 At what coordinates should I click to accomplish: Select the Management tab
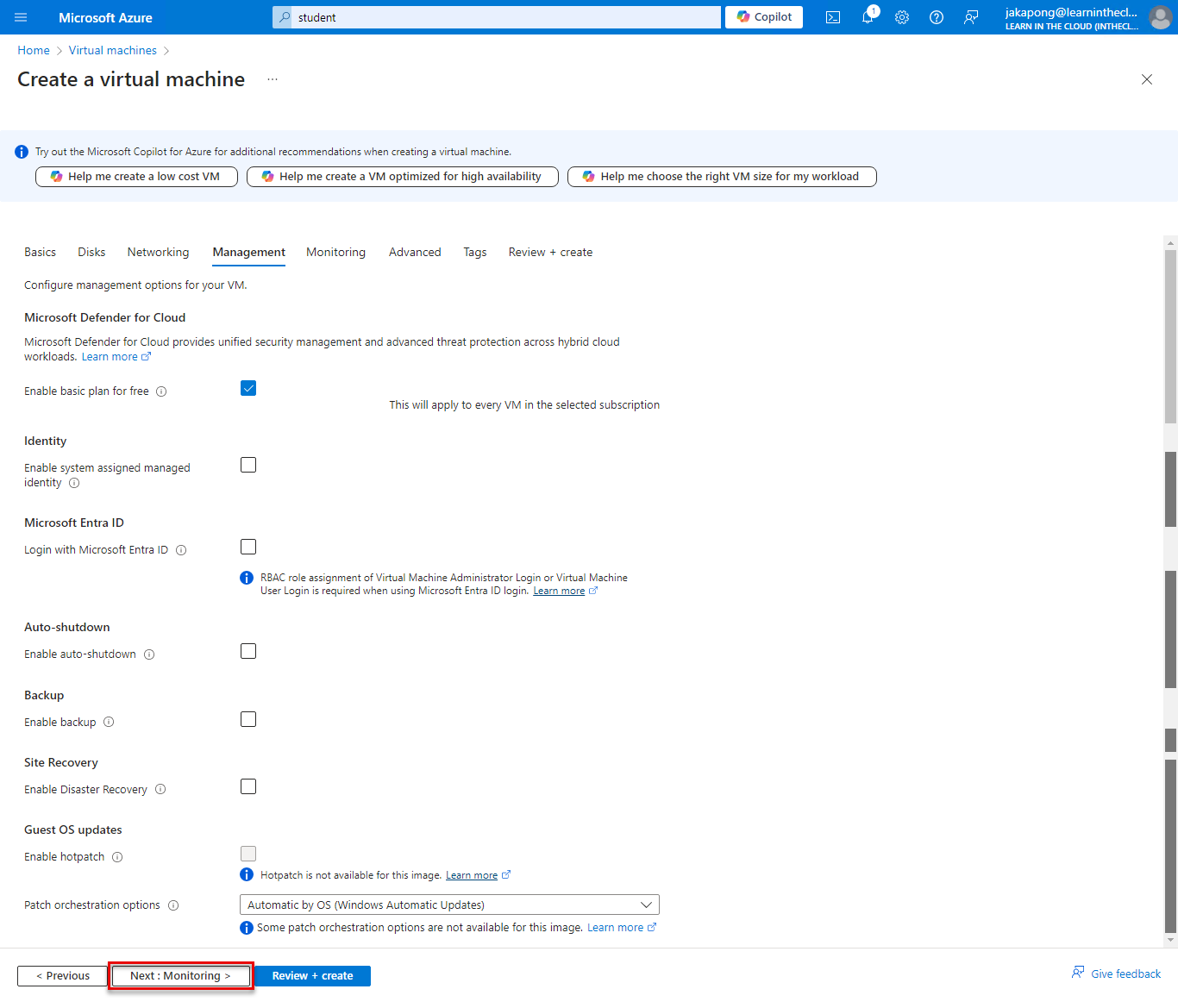coord(248,253)
